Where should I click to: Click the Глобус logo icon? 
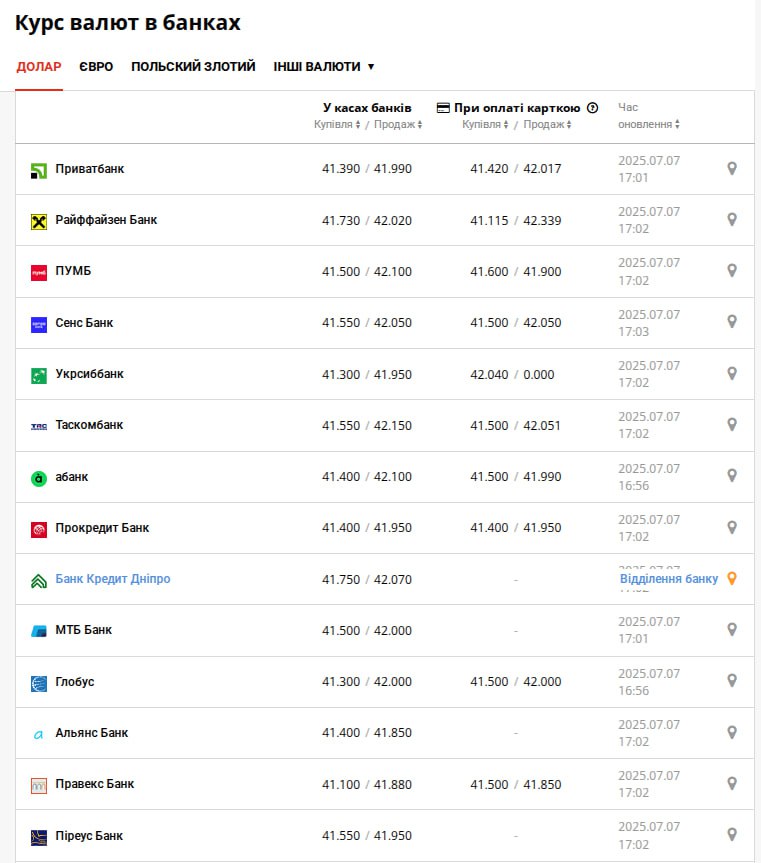(39, 684)
